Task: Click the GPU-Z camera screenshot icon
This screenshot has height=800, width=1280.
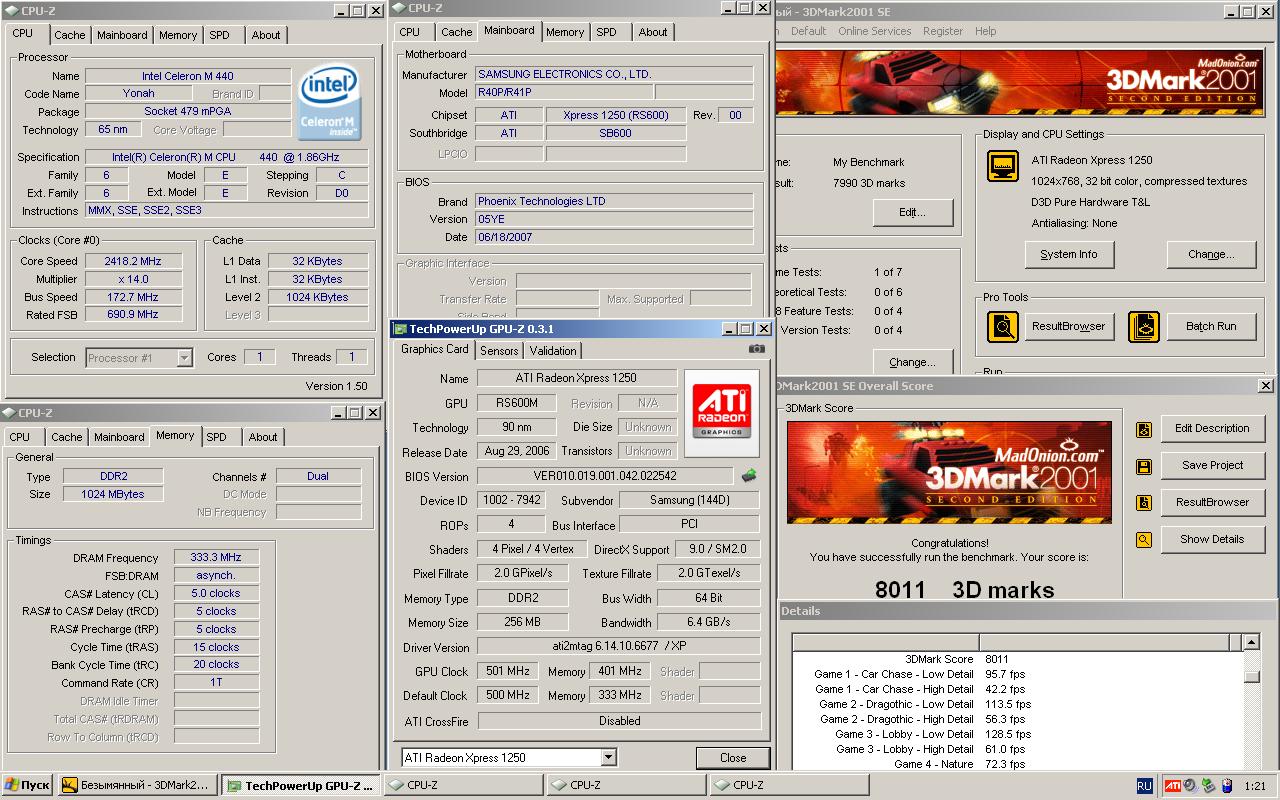Action: click(757, 349)
